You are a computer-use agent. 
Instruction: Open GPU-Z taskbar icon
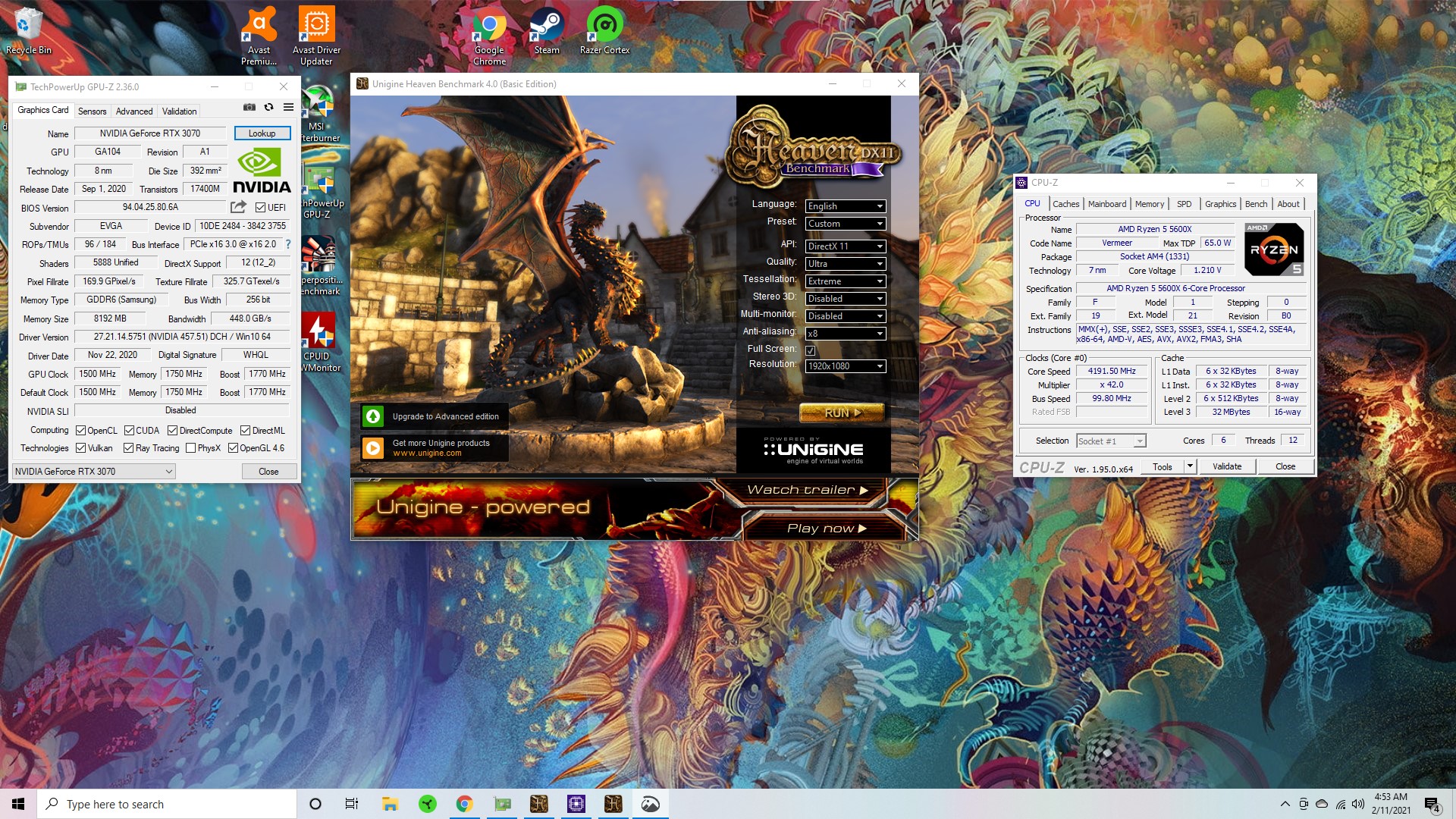(502, 804)
